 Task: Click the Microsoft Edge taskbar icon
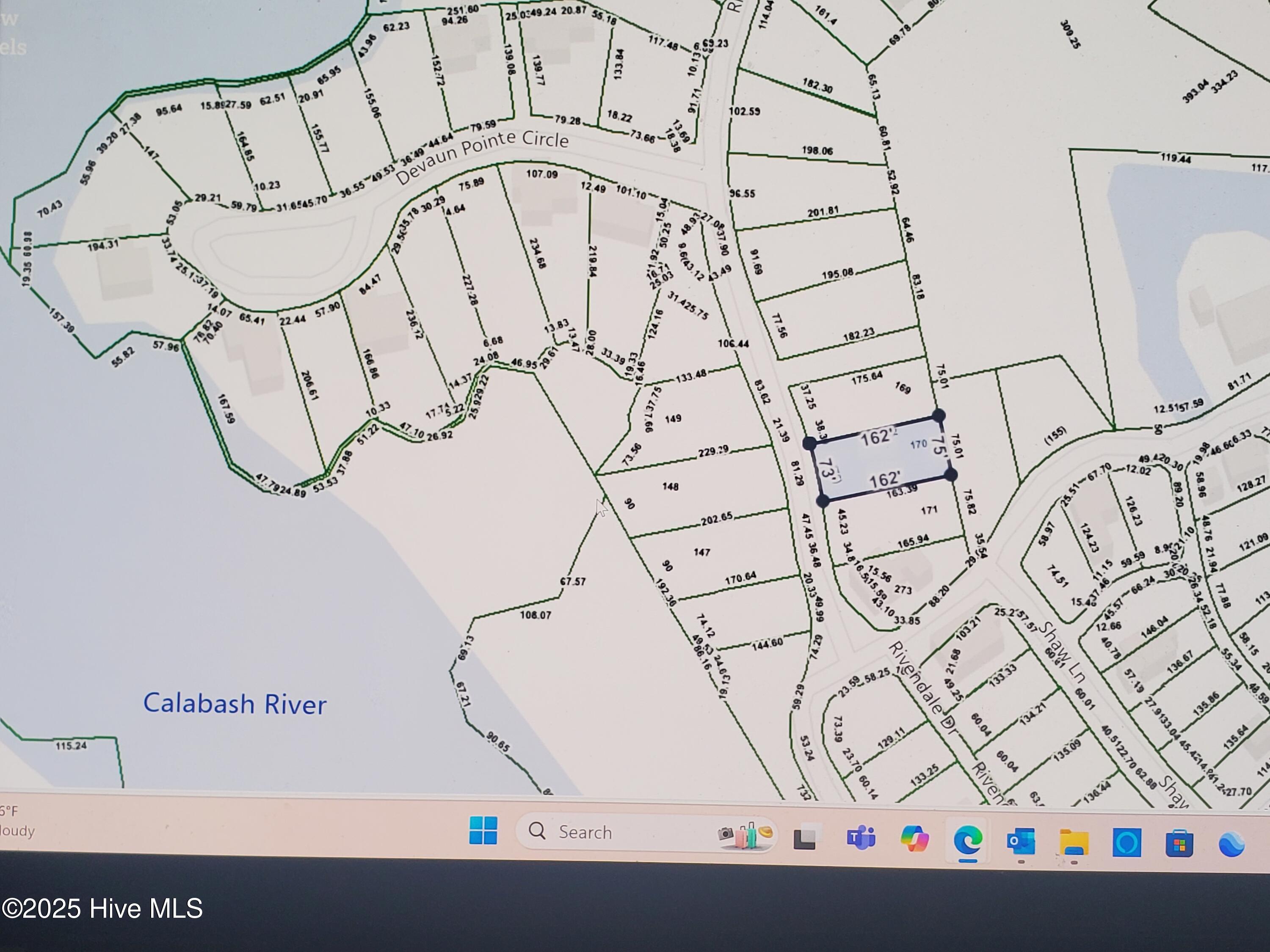968,841
